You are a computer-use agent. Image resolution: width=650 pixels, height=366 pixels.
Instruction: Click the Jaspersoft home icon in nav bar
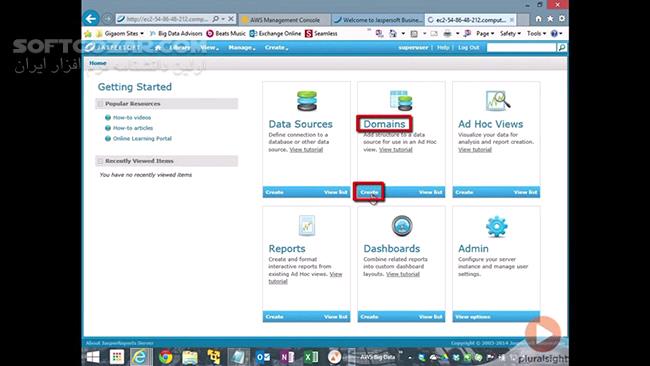(x=158, y=48)
